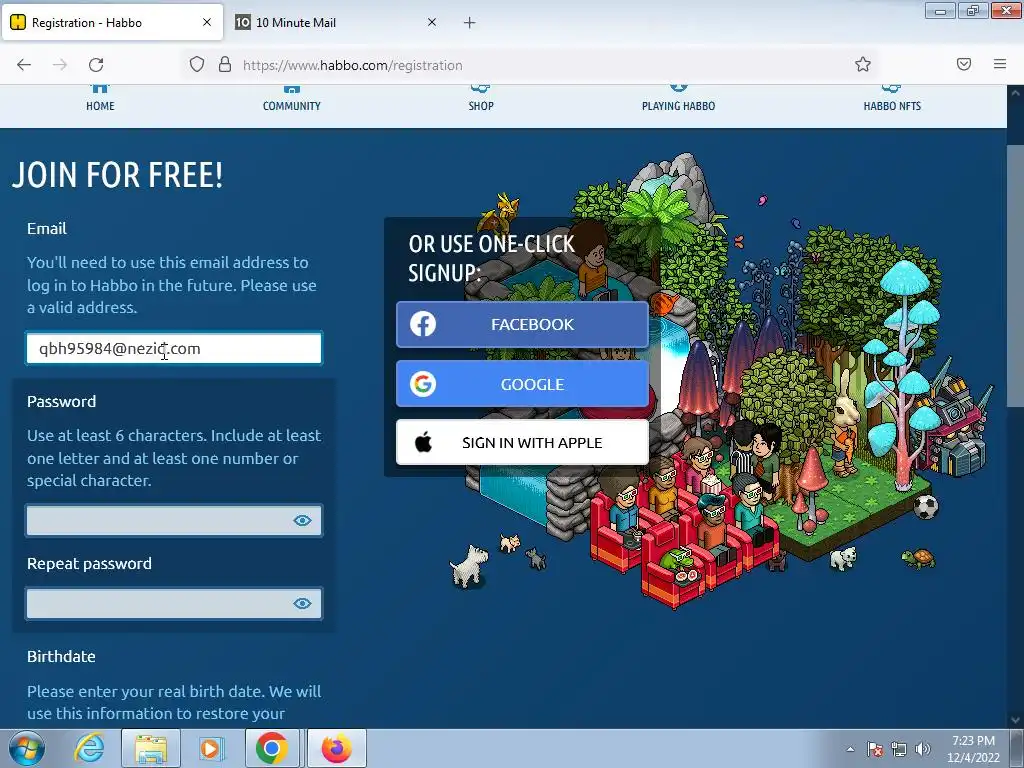1024x768 pixels.
Task: Click the Facebook logo icon
Action: 423,324
